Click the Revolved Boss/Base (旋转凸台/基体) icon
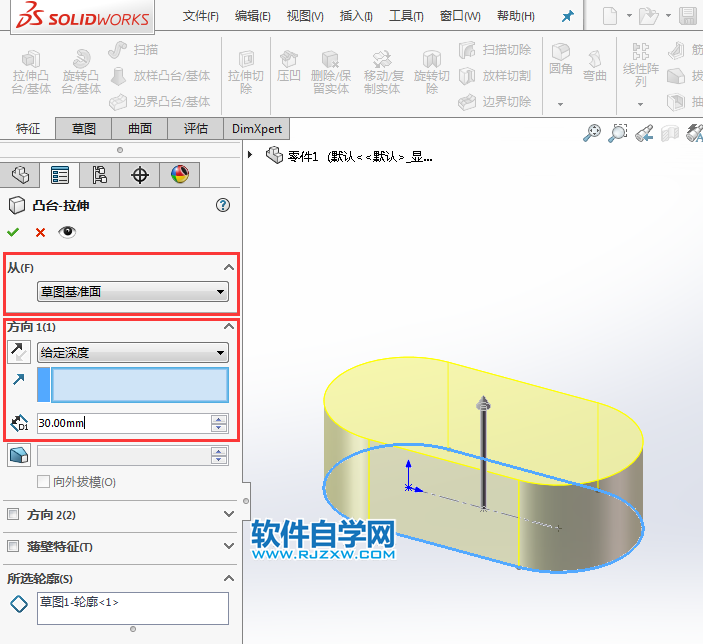703x644 pixels. [82, 59]
